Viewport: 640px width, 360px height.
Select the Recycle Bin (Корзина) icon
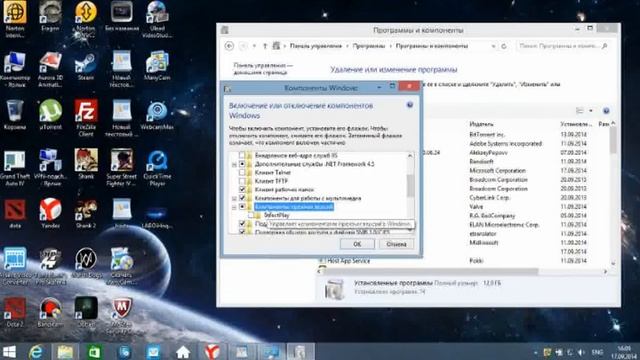[15, 115]
